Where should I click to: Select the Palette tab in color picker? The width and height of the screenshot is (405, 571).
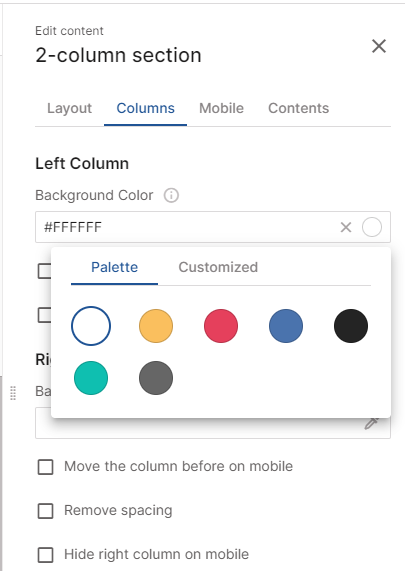(x=114, y=267)
